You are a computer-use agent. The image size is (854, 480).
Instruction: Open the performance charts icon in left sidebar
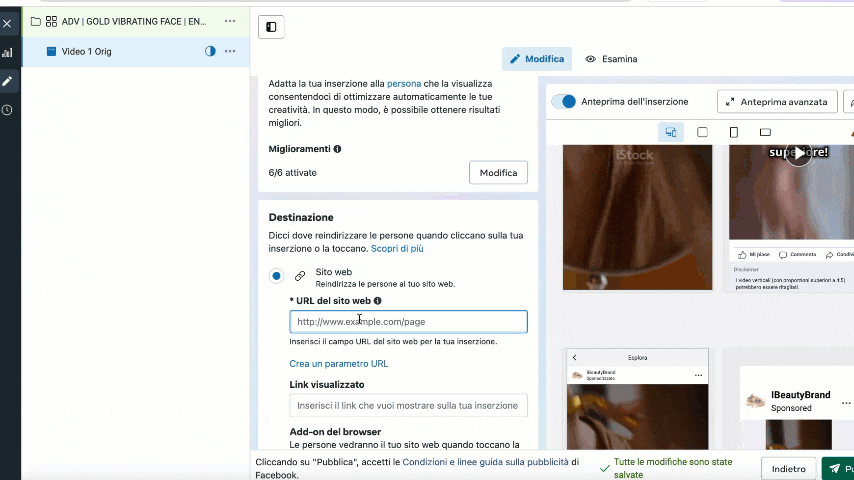pos(7,52)
